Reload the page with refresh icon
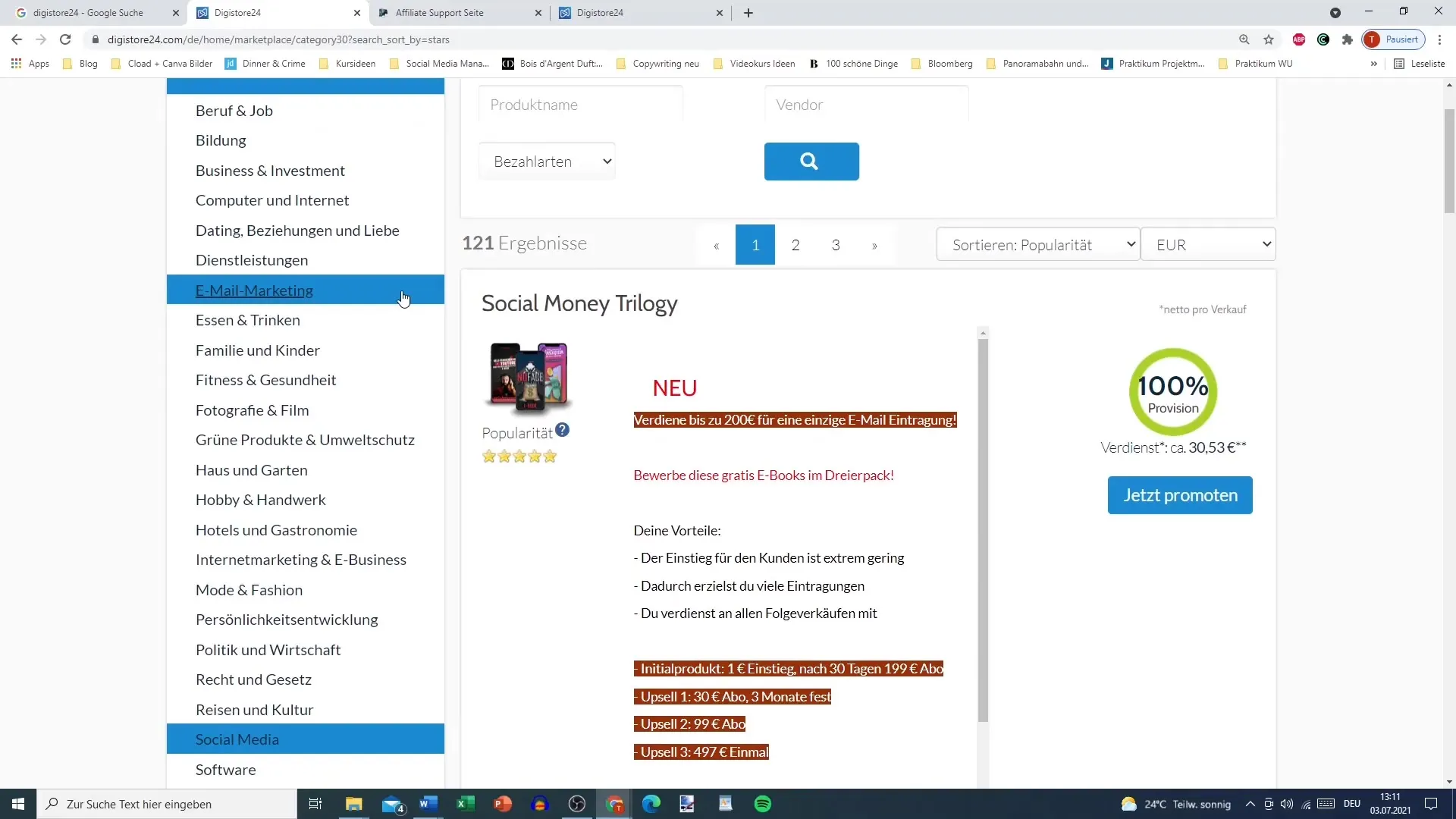 pos(65,39)
